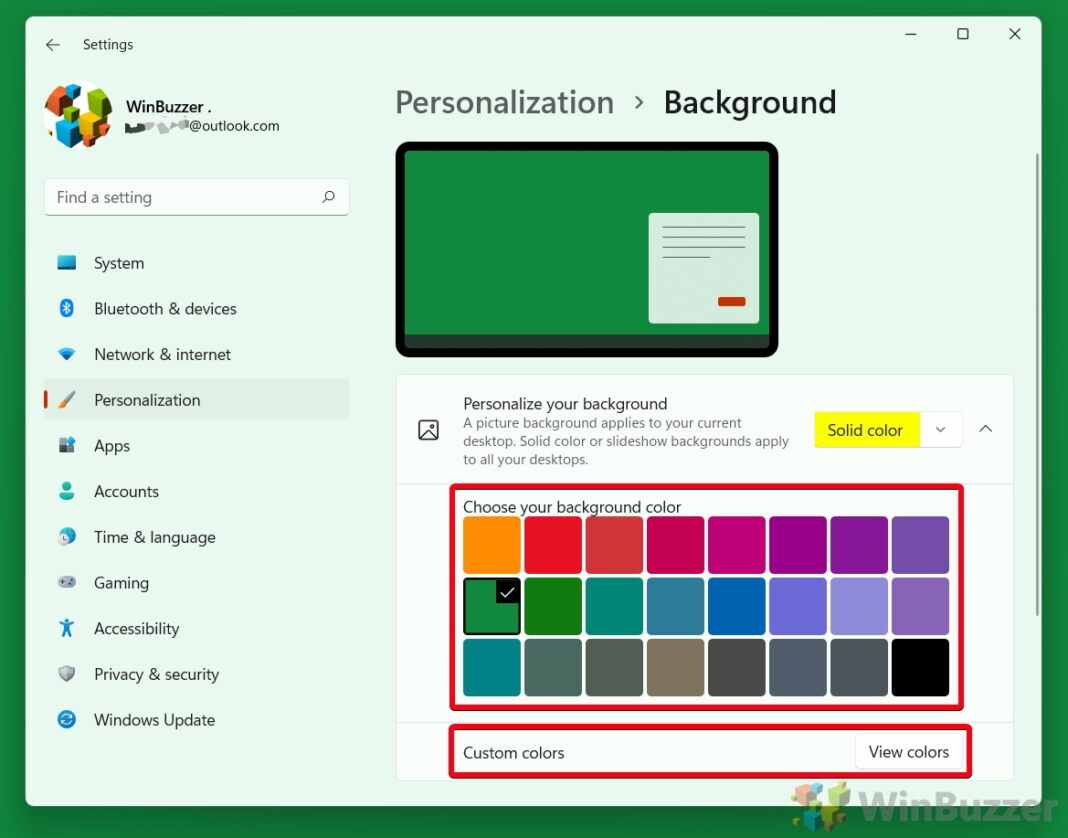Click the Personalization breadcrumb link
The width and height of the screenshot is (1068, 838).
505,103
